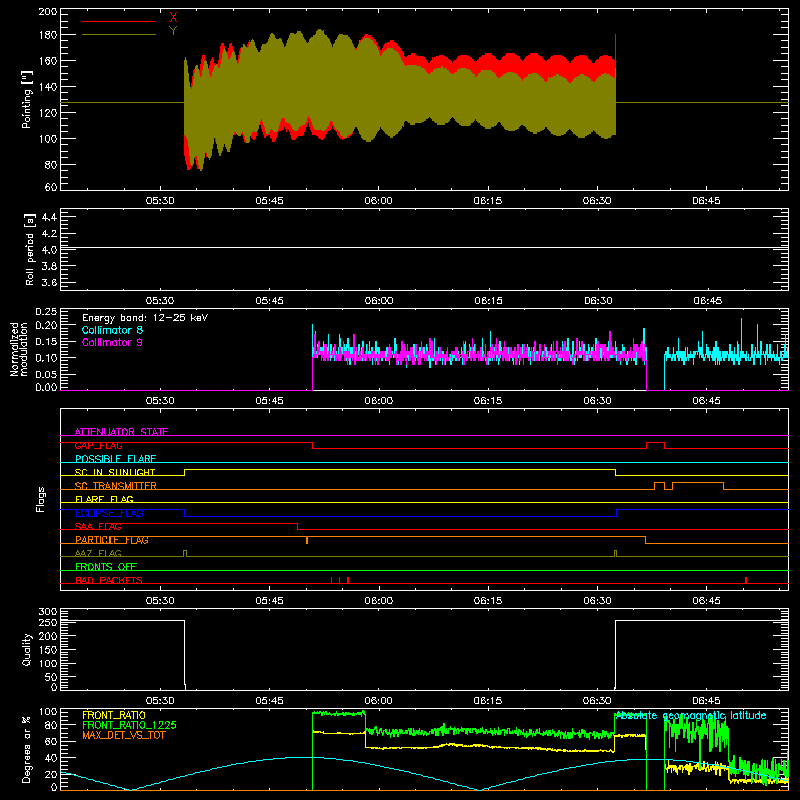This screenshot has width=800, height=800.
Task: Click the 05:45 tick label under Quality plot
Action: (x=269, y=701)
